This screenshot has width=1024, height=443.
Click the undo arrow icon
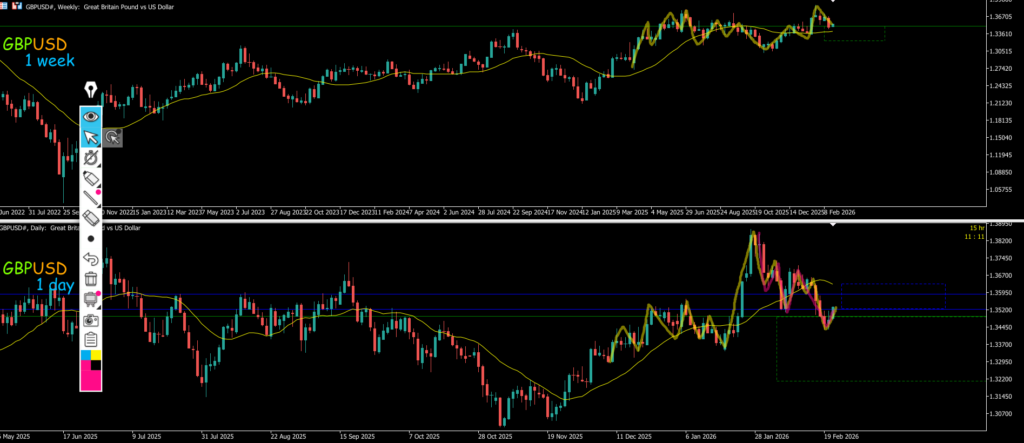pos(91,259)
